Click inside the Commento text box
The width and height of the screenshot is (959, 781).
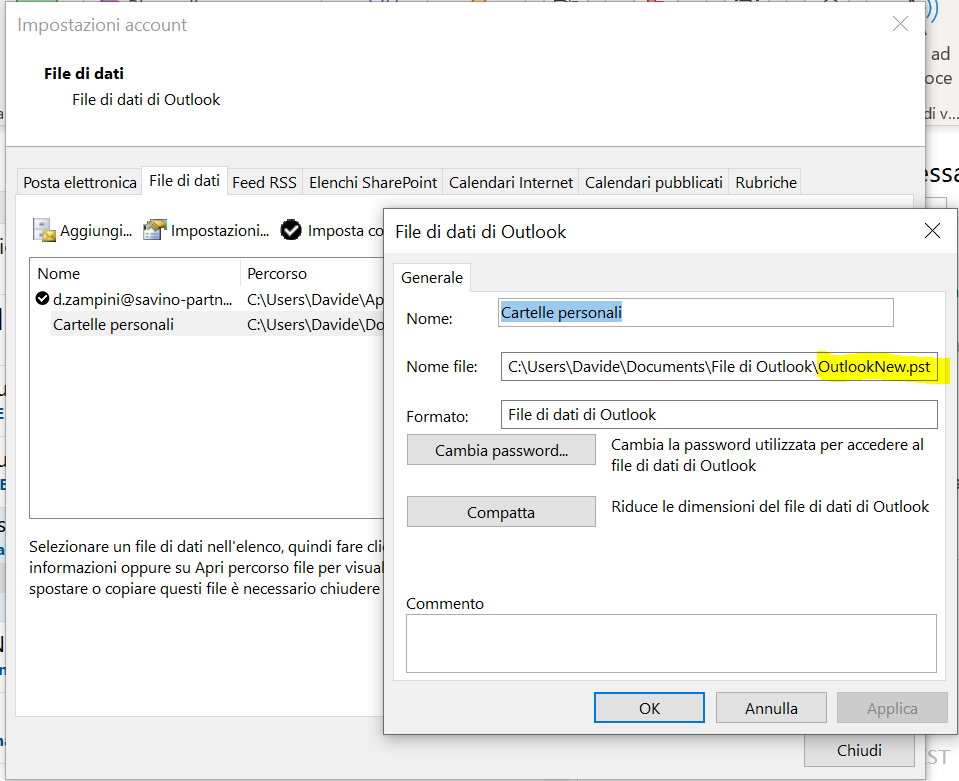click(x=671, y=643)
